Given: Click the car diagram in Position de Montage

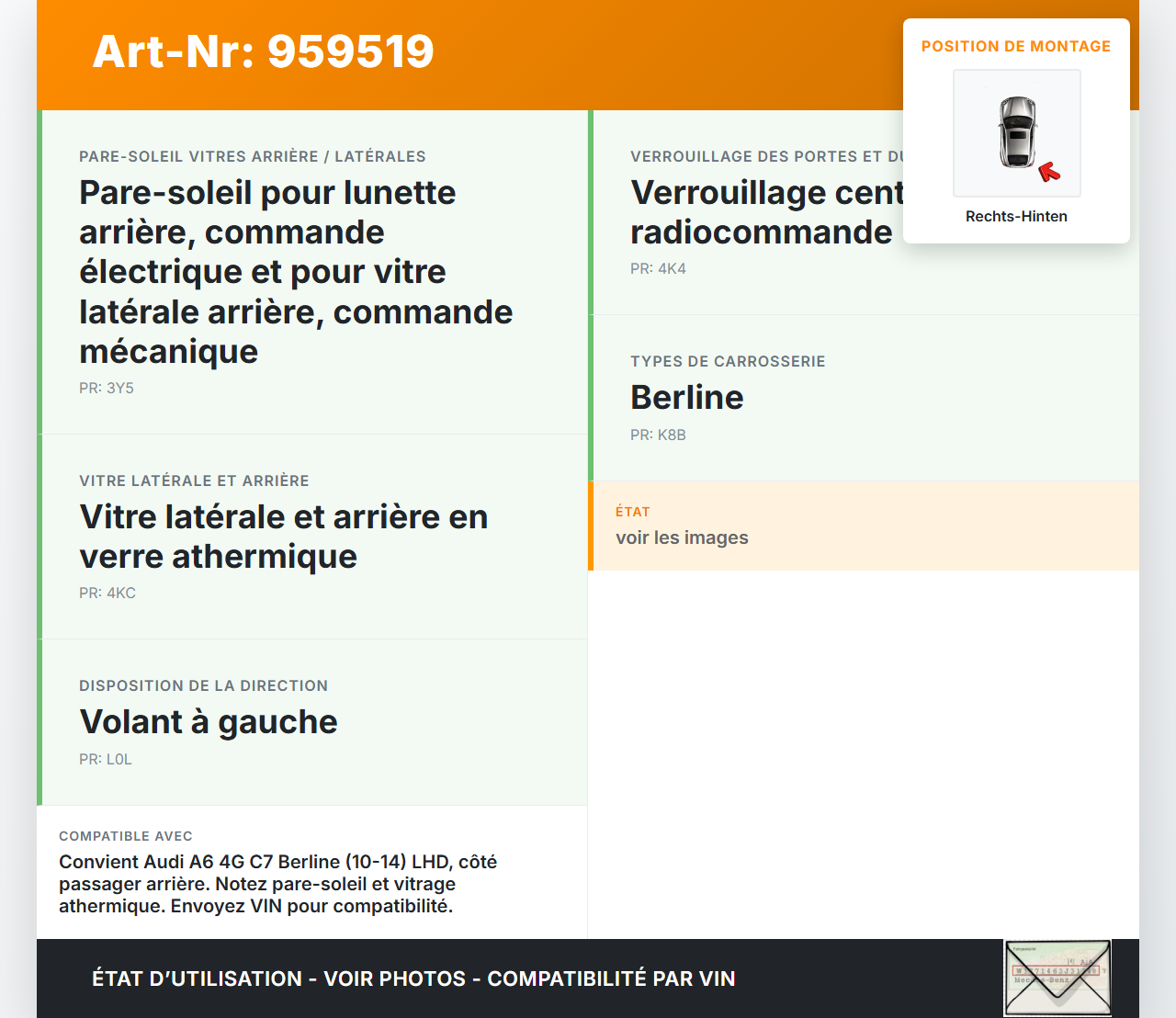Looking at the screenshot, I should click(1016, 133).
